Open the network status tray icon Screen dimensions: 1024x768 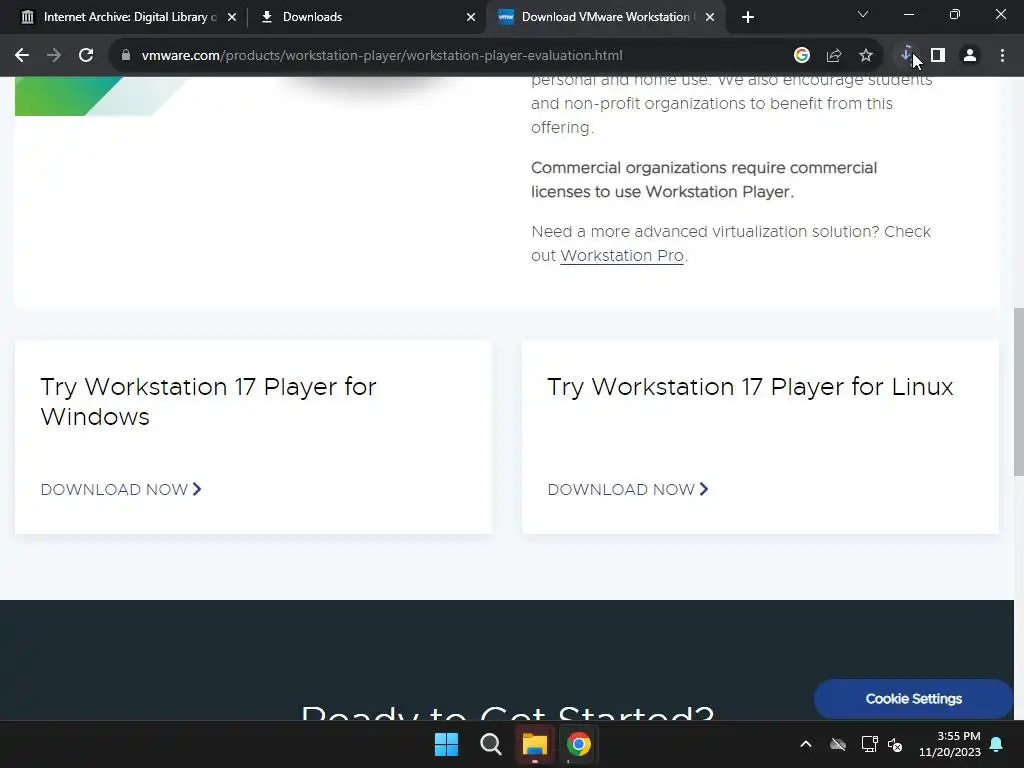(869, 744)
